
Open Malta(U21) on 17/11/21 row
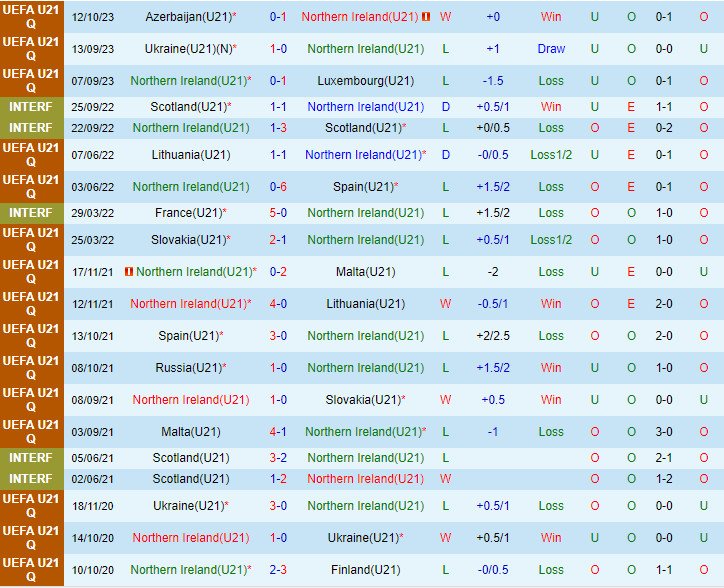click(x=366, y=272)
